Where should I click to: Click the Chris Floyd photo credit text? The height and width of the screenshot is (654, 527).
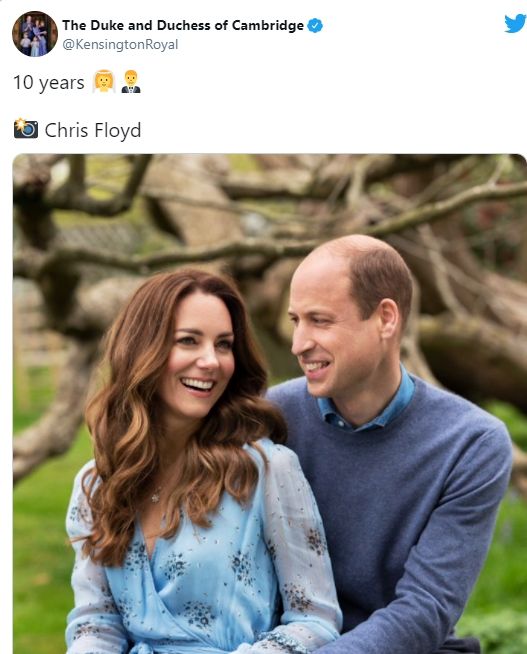coord(93,130)
